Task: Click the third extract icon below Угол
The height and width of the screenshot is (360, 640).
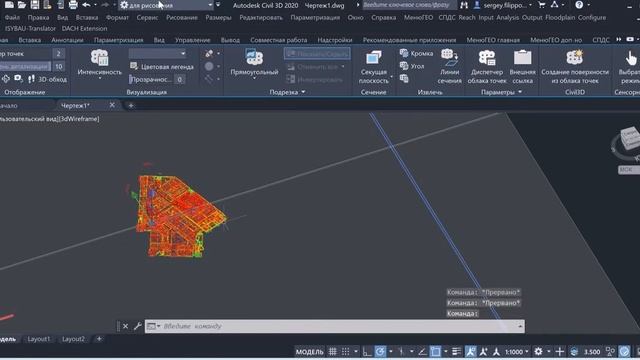Action: tap(404, 78)
